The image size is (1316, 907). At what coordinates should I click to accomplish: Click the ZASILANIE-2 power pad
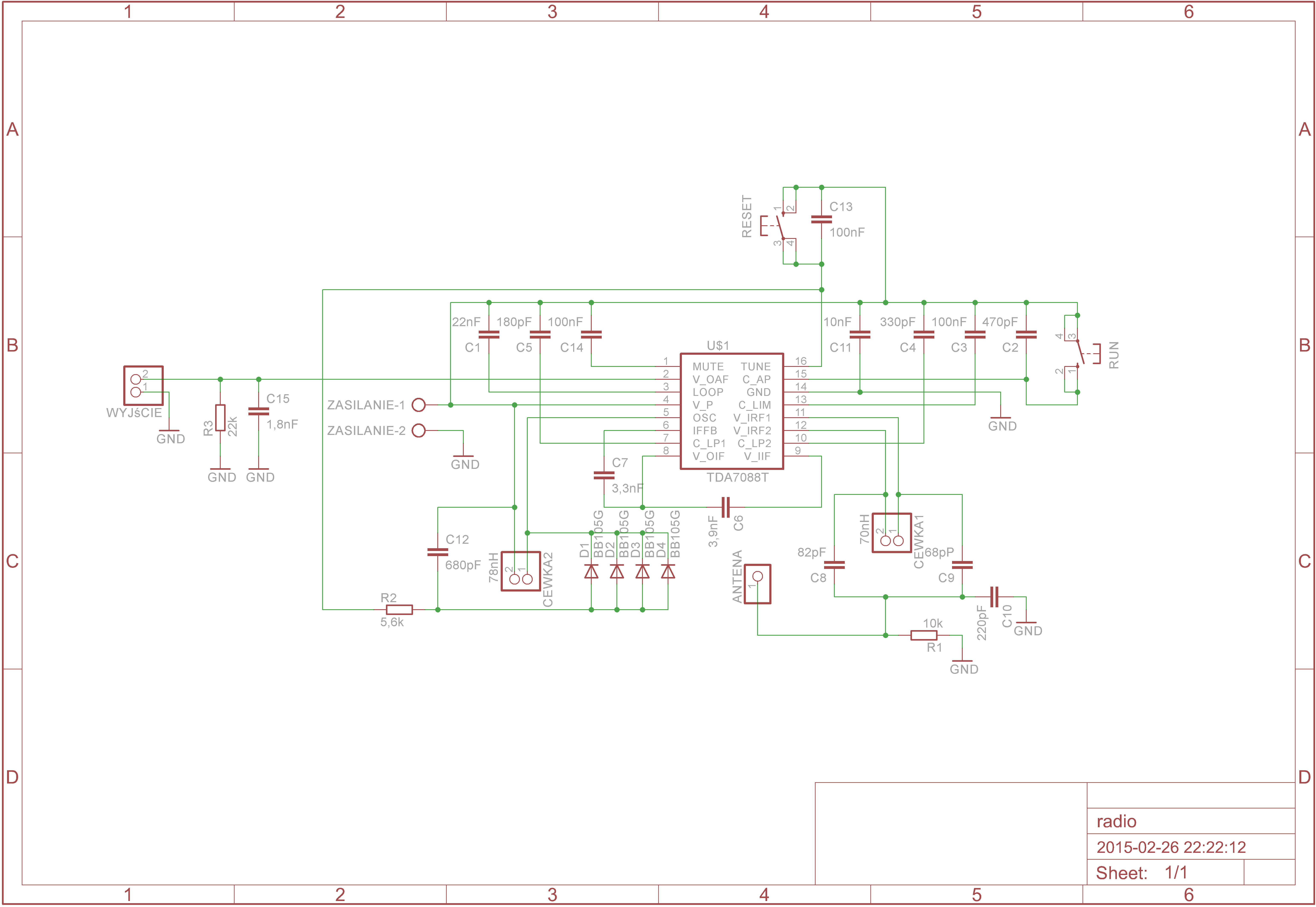(x=419, y=430)
